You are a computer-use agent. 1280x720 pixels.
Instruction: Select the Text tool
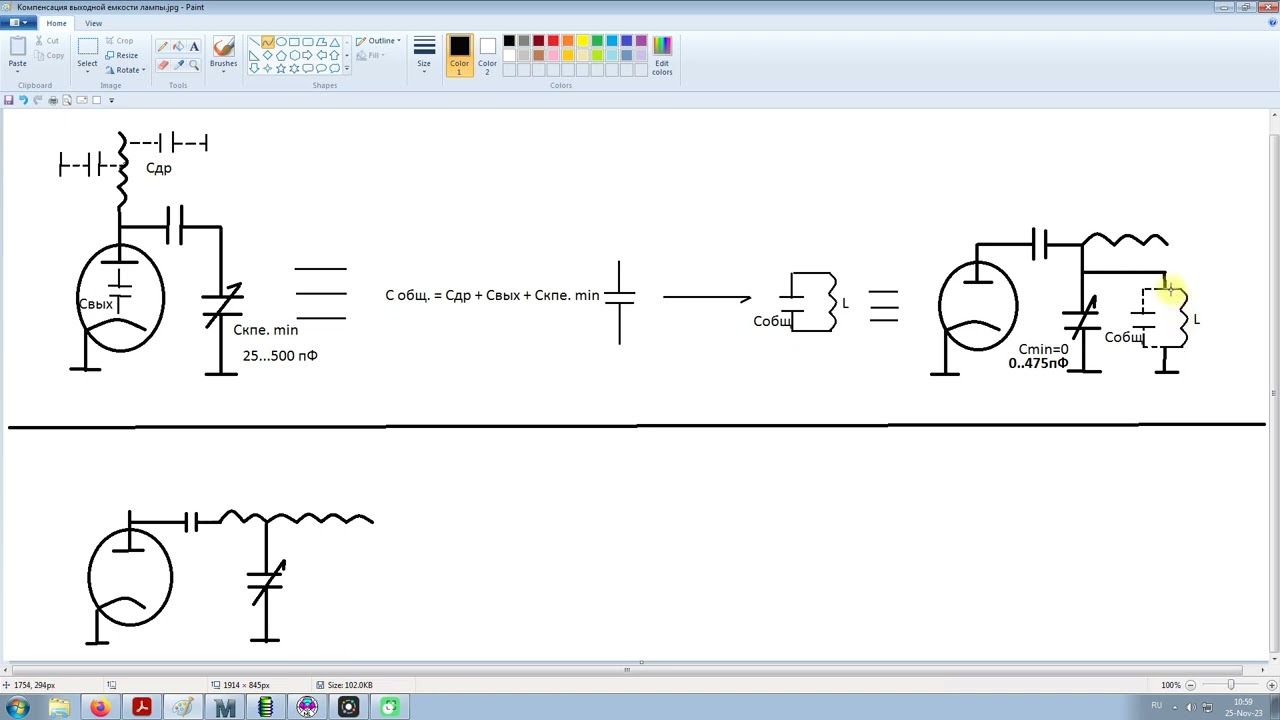click(193, 46)
